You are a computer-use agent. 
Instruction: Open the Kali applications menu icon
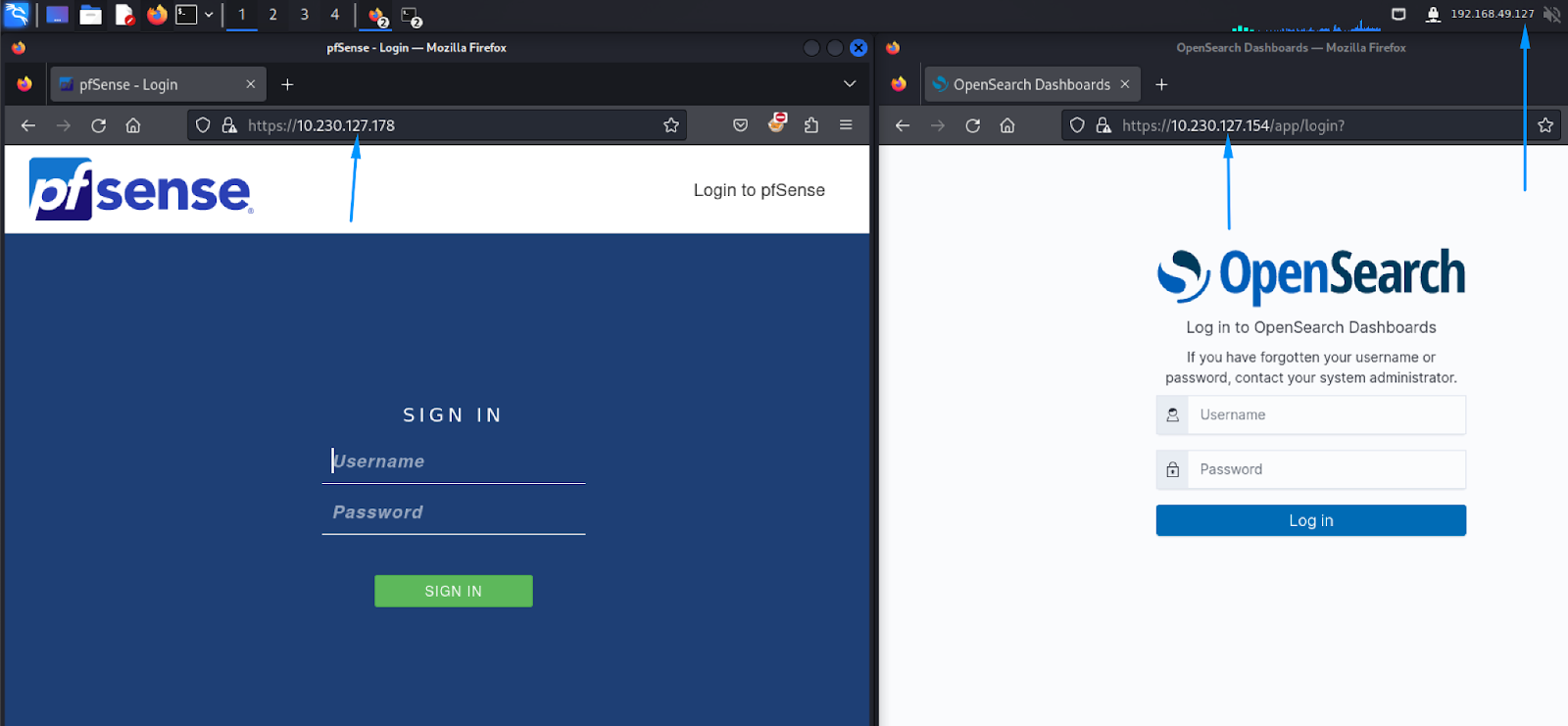coord(17,15)
